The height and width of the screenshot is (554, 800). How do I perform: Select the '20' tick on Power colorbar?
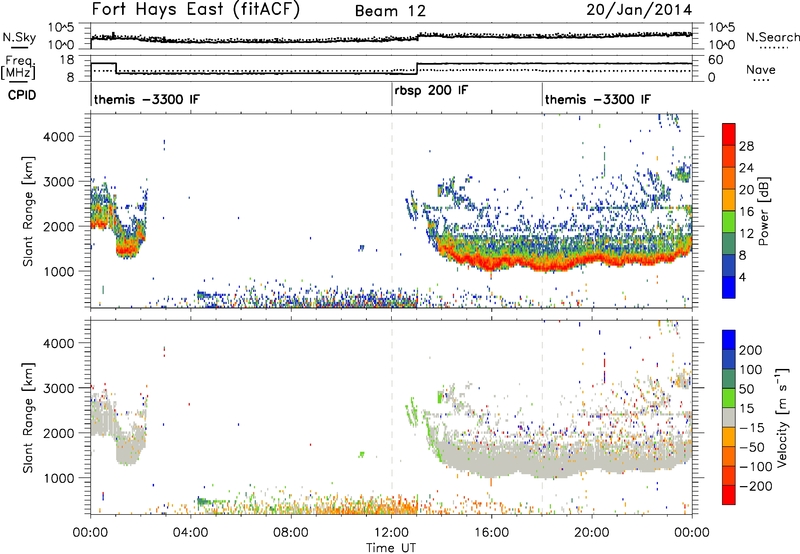746,190
